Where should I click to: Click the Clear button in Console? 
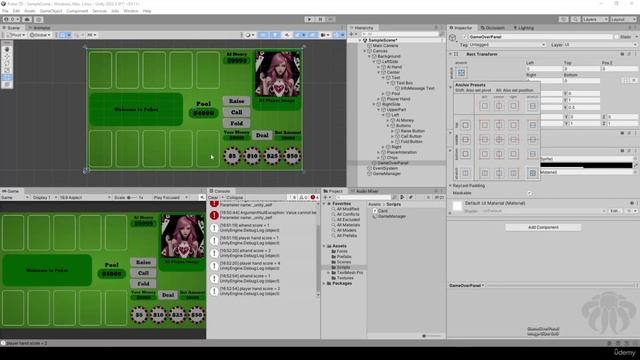[x=213, y=198]
